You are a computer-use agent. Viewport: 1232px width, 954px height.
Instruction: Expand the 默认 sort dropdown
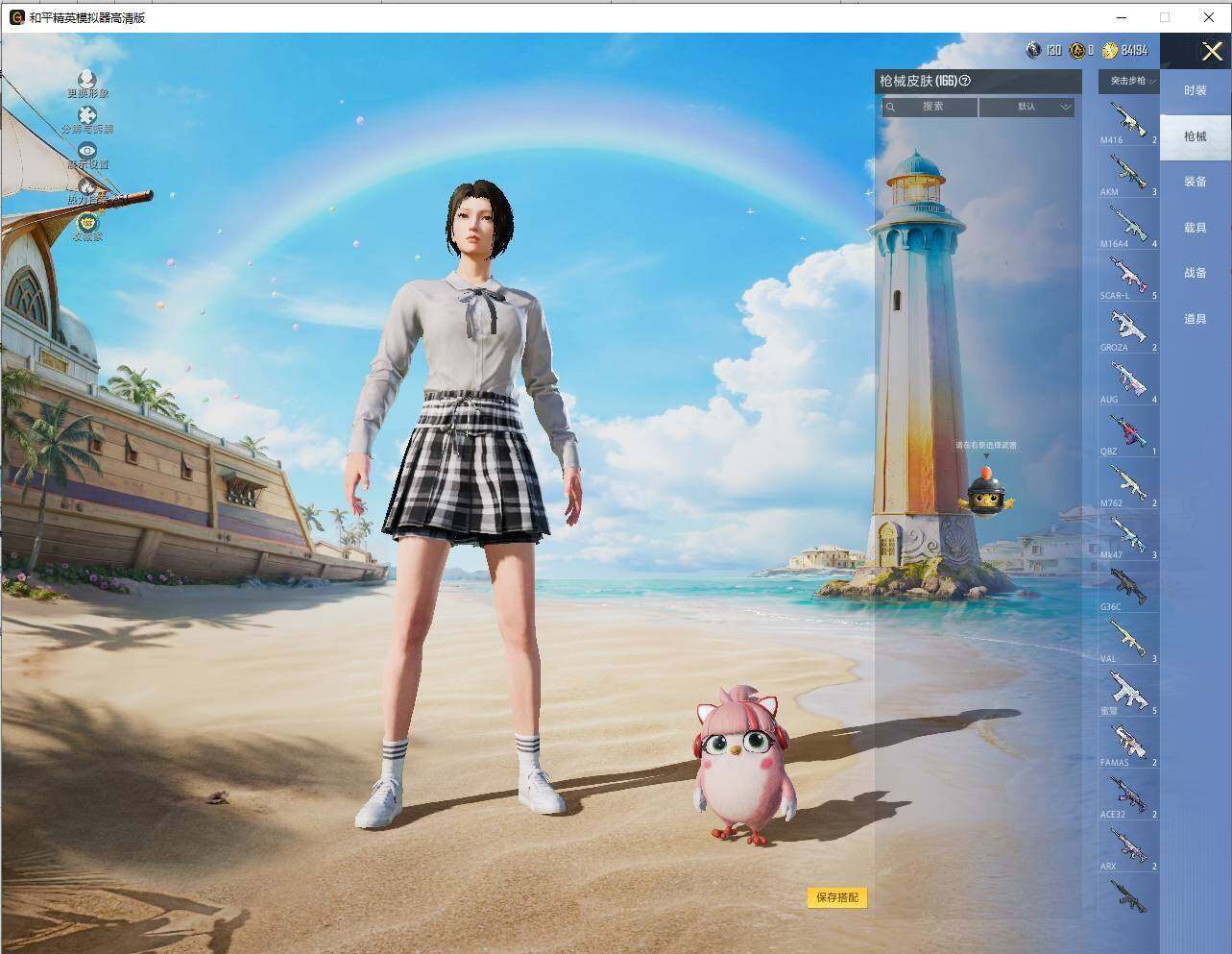pos(1027,107)
